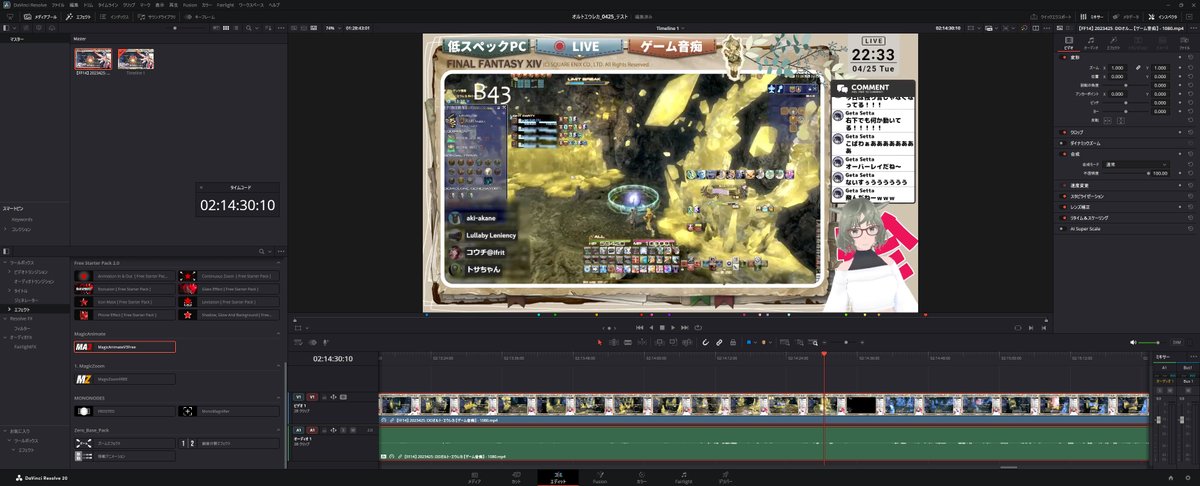Select MonoMagnifier effect
This screenshot has height=486, width=1200.
point(229,411)
